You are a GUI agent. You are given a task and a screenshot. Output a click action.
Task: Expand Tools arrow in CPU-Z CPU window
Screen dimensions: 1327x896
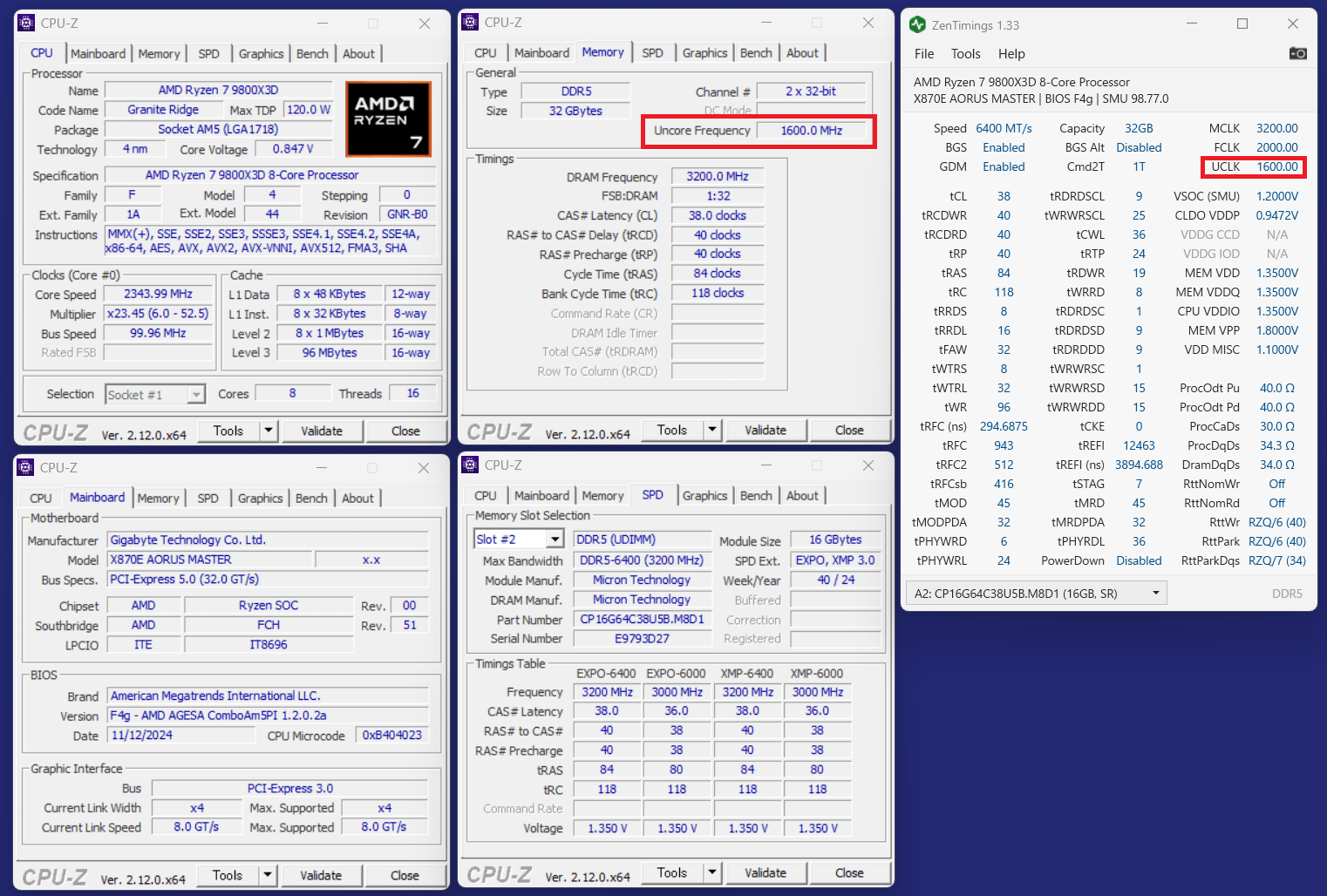coord(269,431)
